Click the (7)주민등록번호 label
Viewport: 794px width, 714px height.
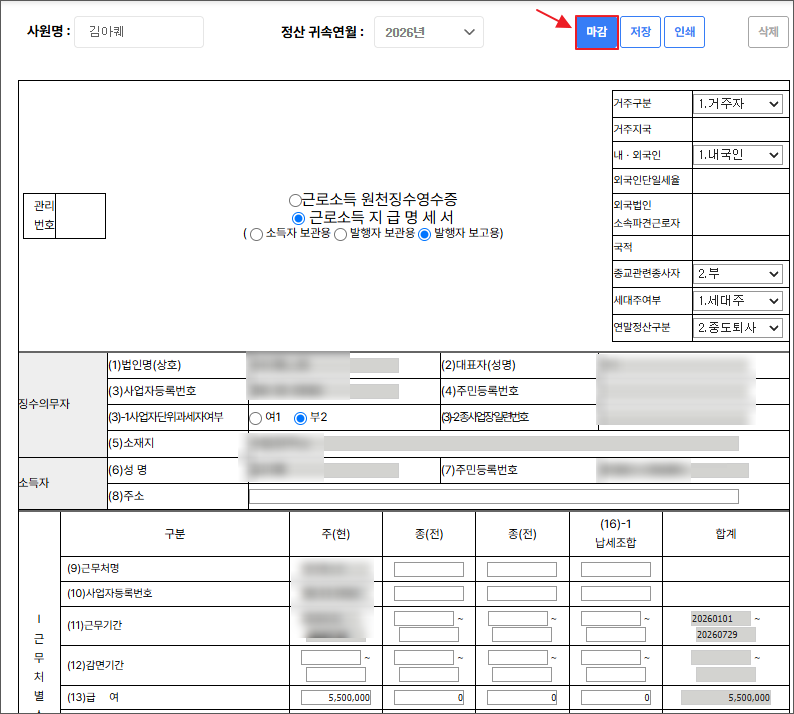pos(480,470)
